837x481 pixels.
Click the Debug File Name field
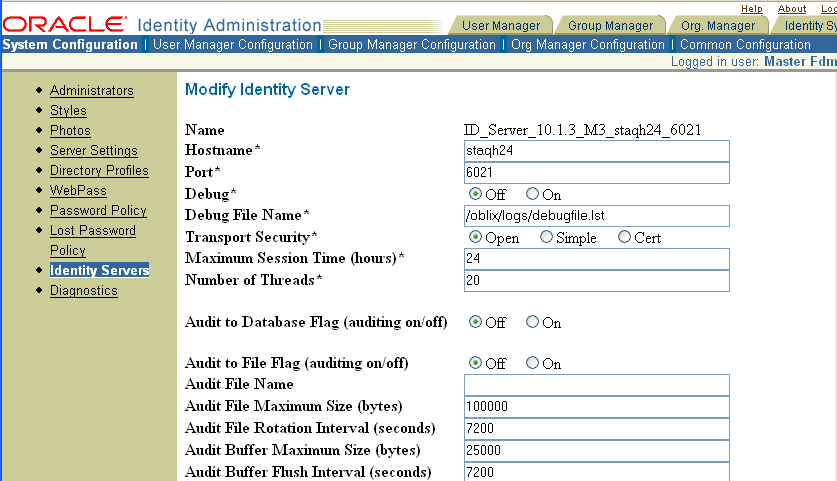pyautogui.click(x=596, y=216)
